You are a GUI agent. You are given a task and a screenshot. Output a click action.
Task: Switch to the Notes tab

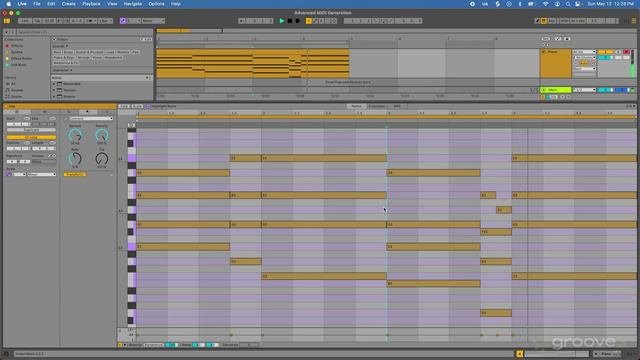click(356, 106)
